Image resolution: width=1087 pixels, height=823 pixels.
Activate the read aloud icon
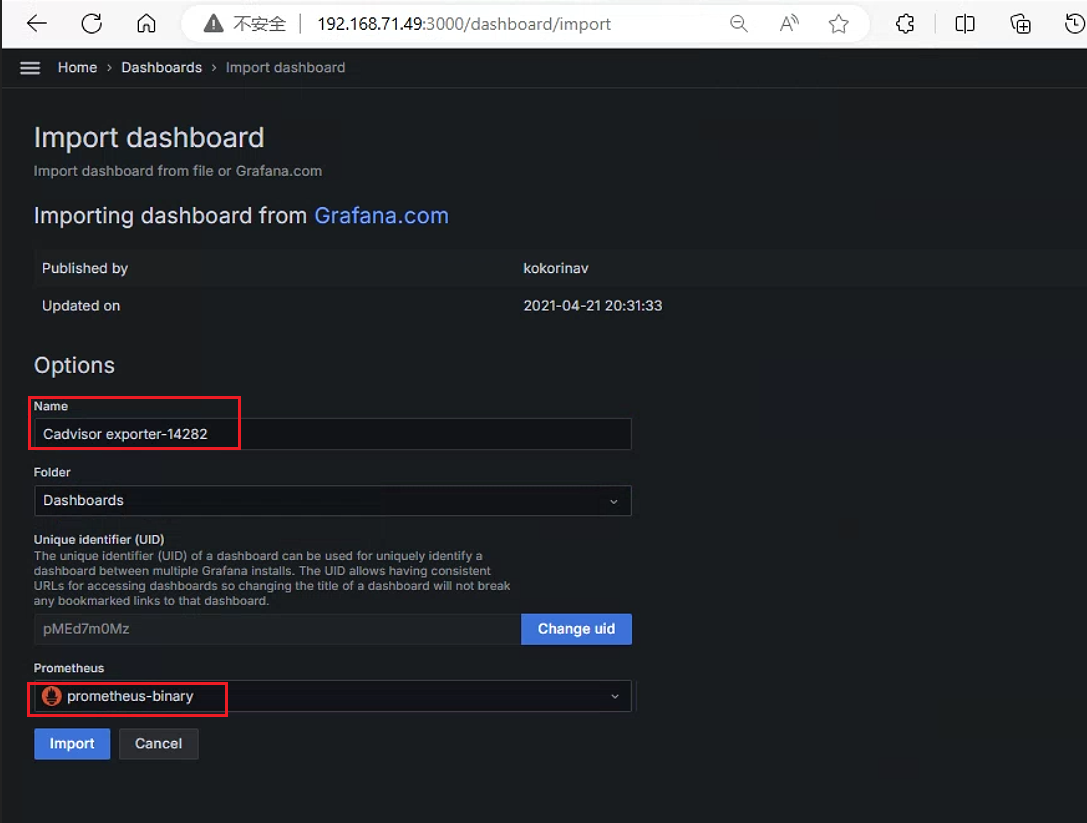pyautogui.click(x=789, y=24)
